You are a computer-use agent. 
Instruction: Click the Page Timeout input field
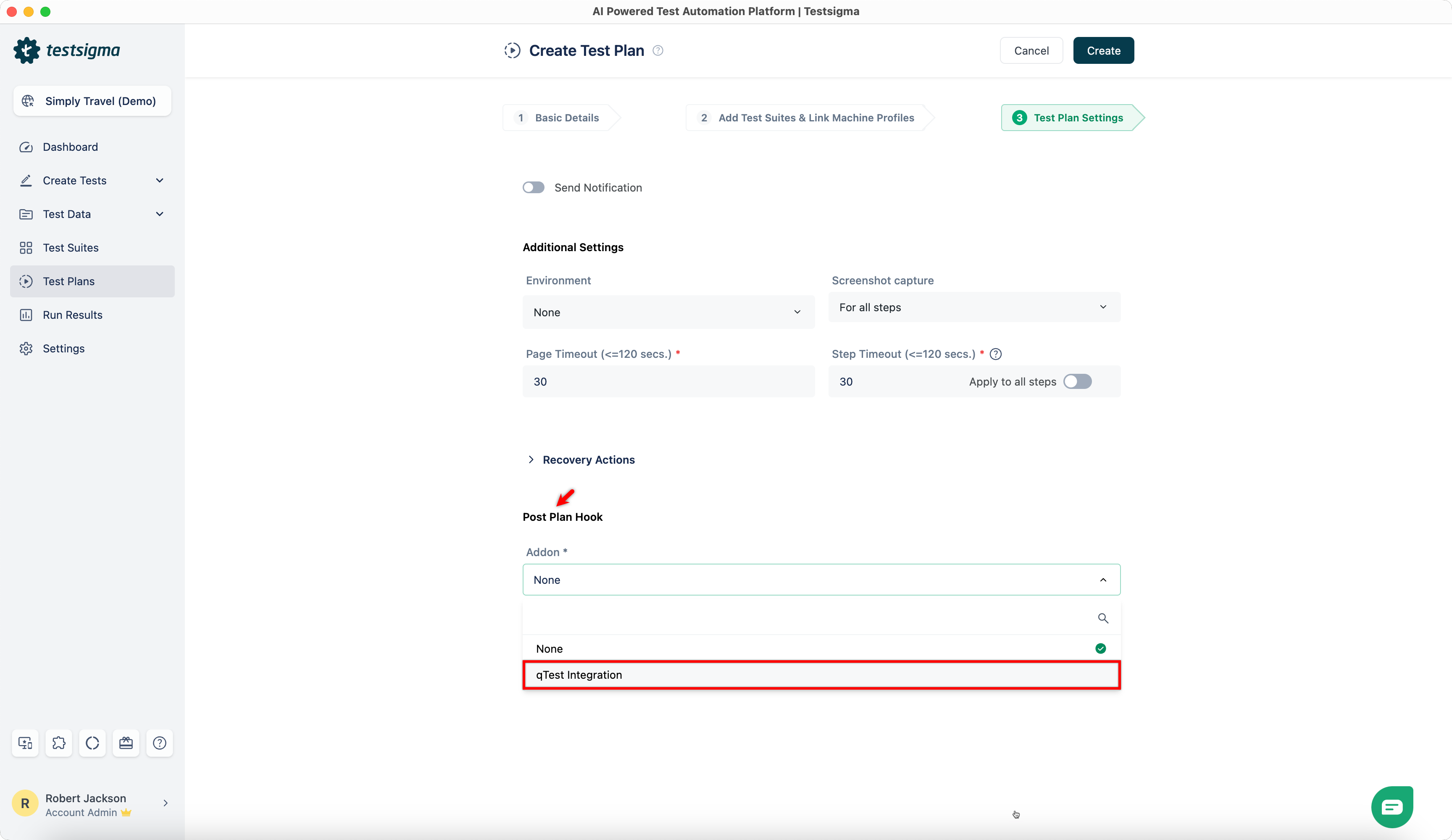668,381
